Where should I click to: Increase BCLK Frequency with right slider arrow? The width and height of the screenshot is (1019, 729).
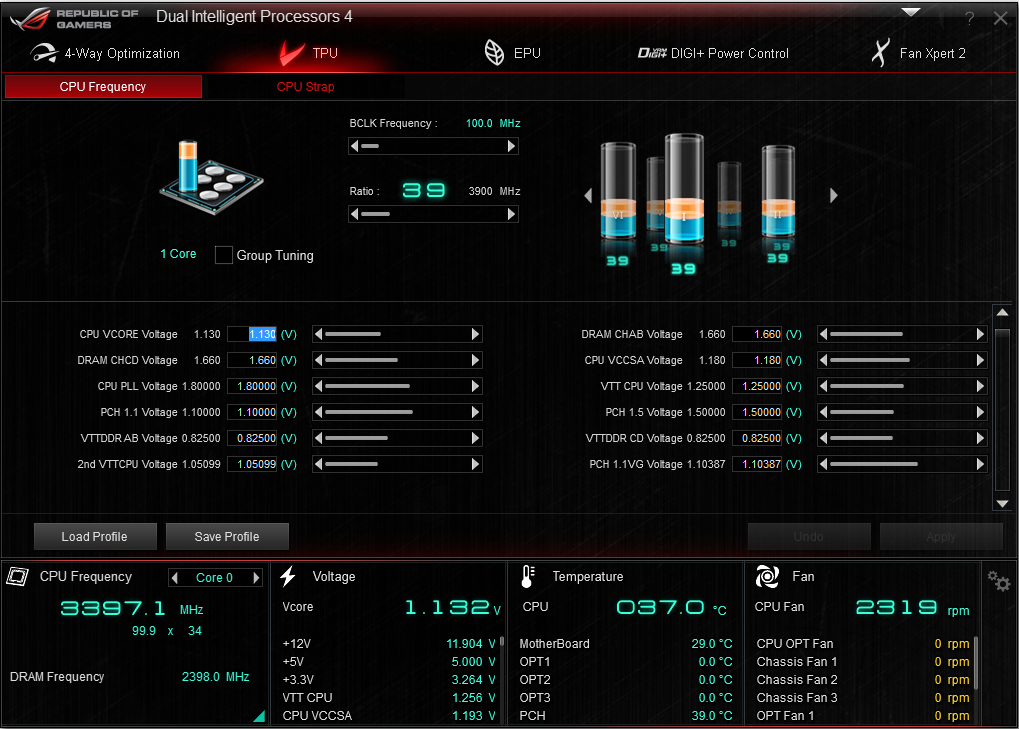pyautogui.click(x=512, y=146)
